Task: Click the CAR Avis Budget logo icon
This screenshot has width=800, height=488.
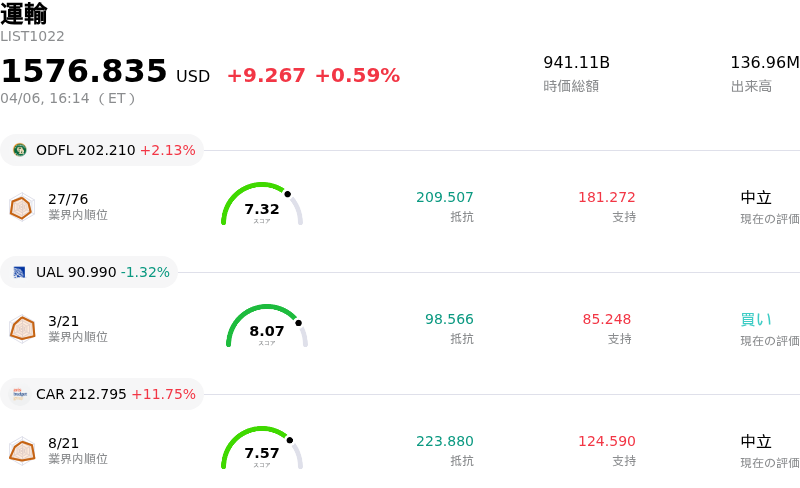Action: tap(20, 394)
